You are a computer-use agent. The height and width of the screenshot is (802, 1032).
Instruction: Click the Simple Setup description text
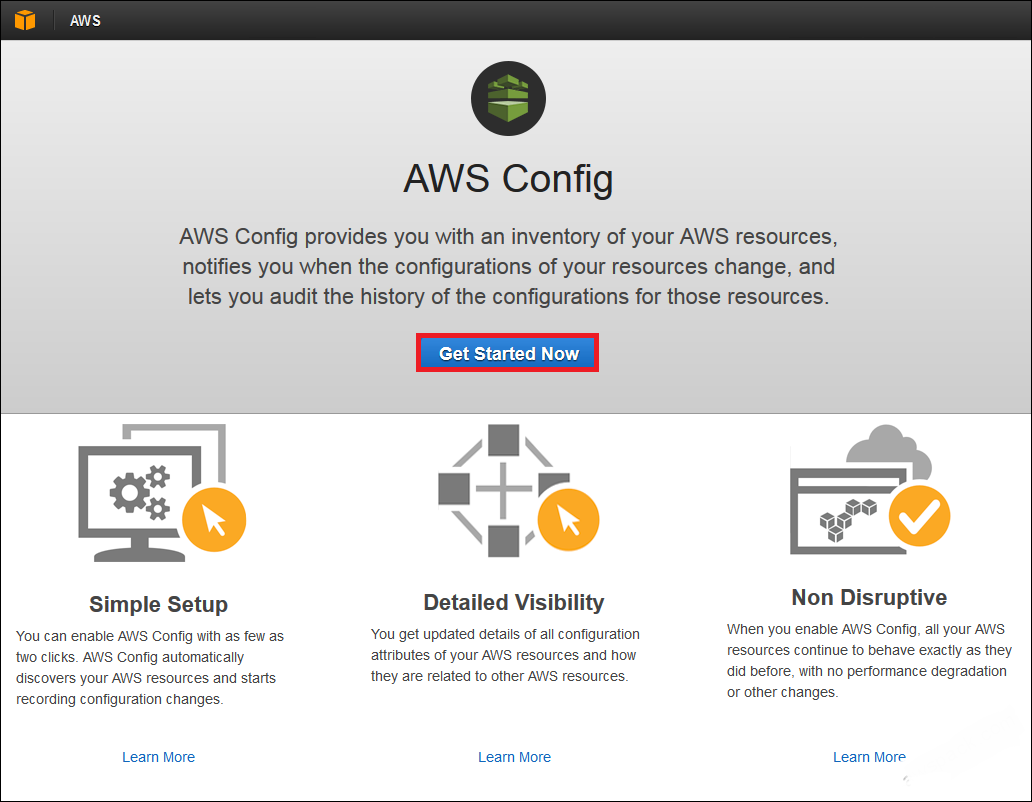point(150,668)
